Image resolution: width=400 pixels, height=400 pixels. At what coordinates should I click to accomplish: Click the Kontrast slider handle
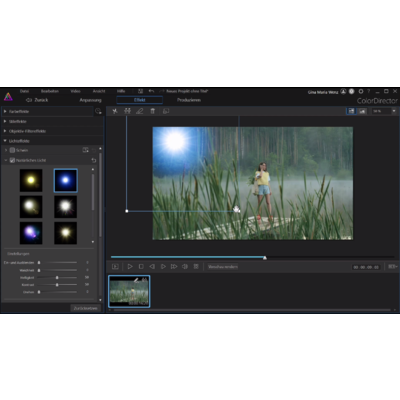[x=57, y=285]
